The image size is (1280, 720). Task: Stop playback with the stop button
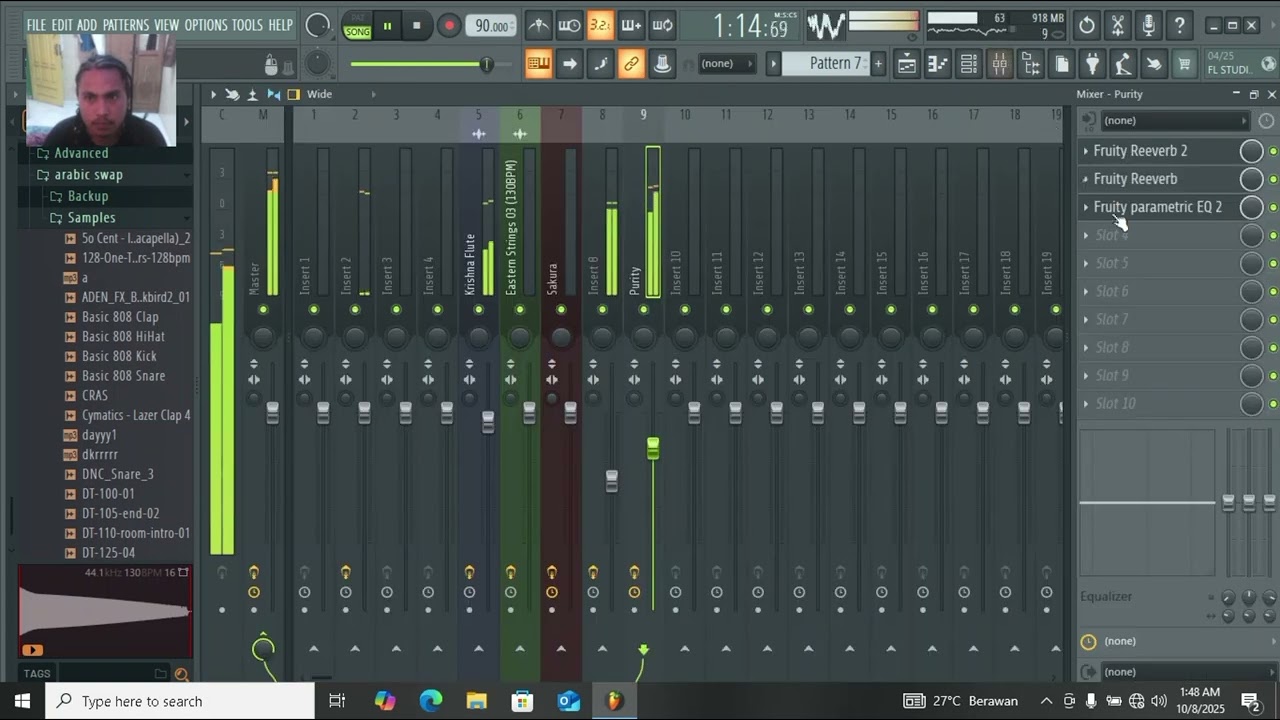tap(417, 26)
